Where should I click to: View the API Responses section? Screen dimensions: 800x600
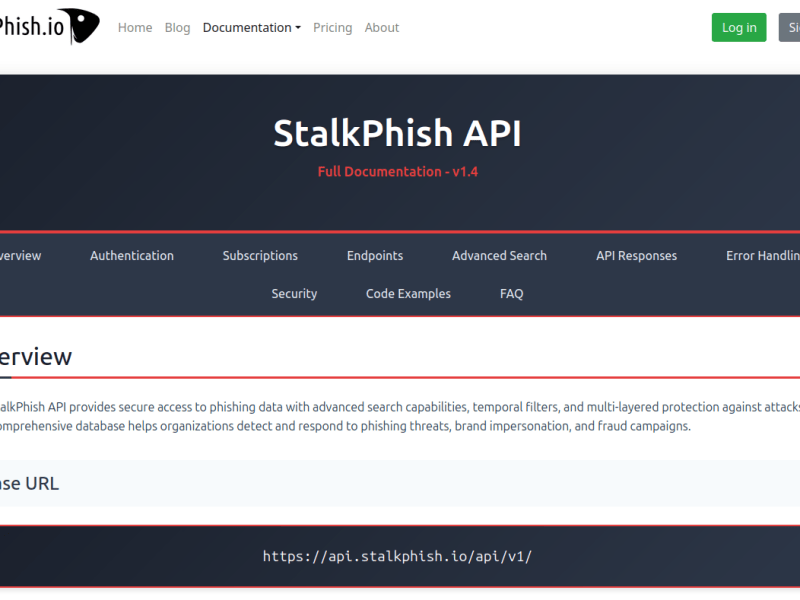636,255
